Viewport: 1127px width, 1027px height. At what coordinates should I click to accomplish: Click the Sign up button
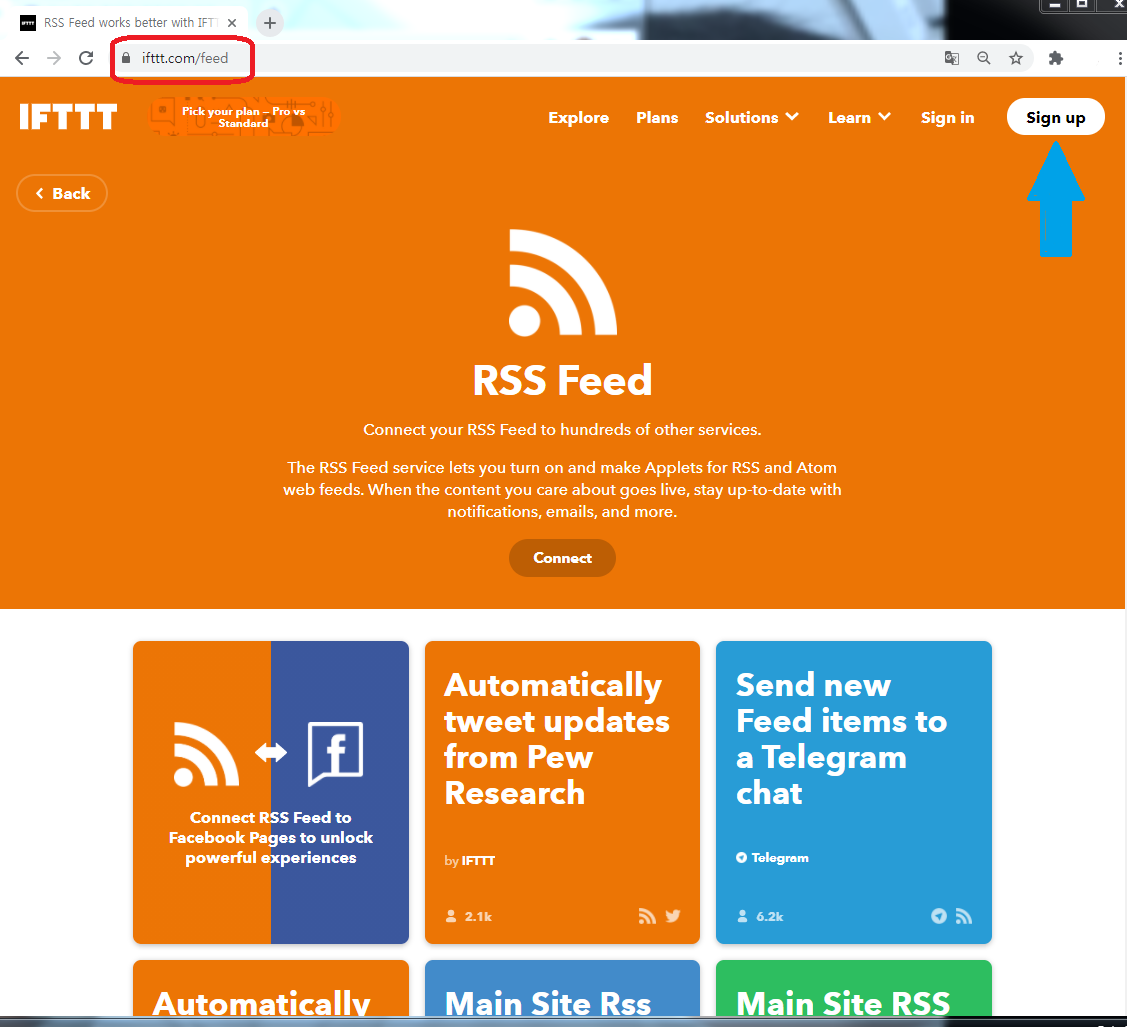tap(1055, 117)
